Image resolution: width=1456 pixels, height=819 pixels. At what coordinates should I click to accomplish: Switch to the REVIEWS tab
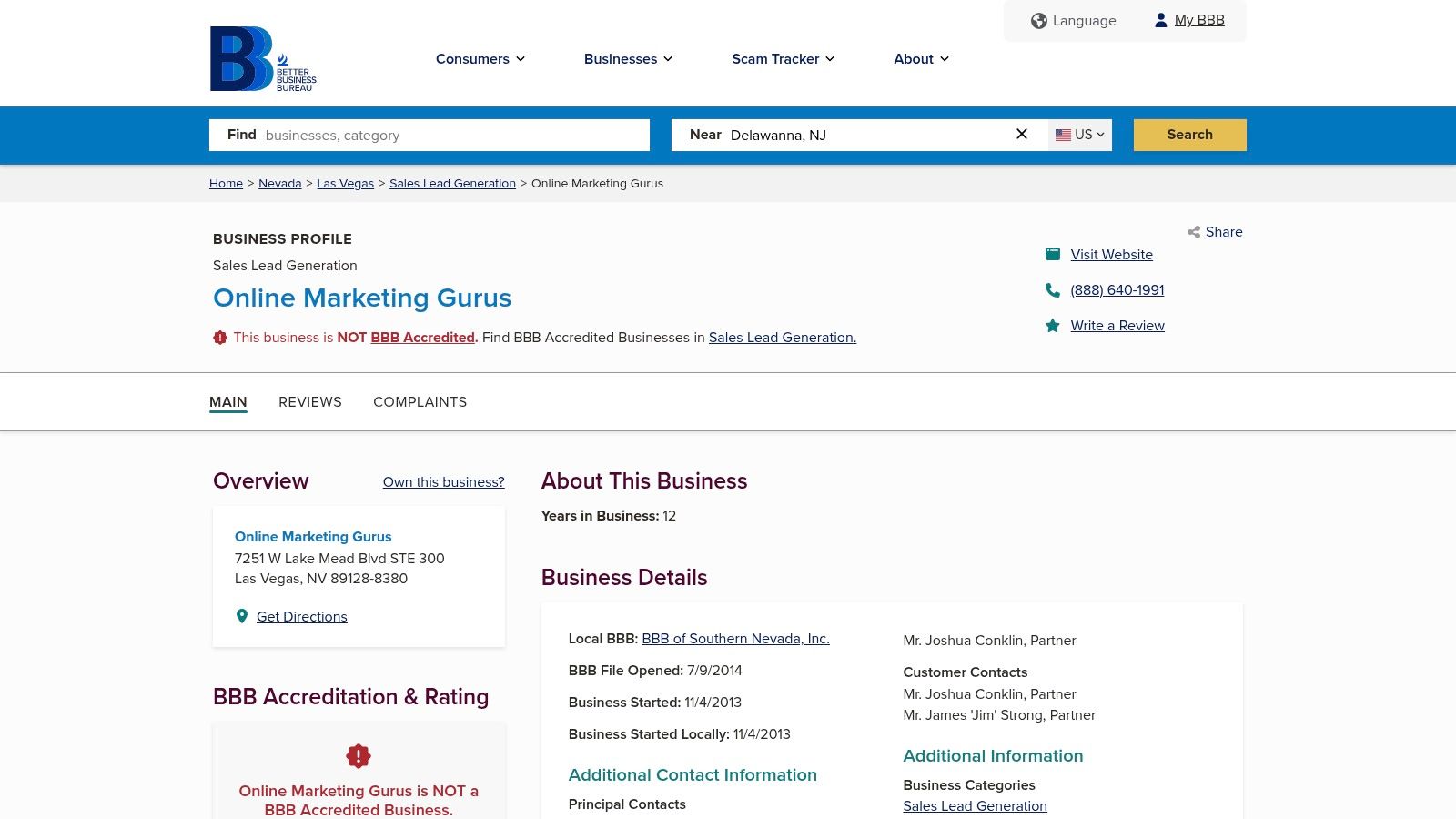tap(310, 402)
